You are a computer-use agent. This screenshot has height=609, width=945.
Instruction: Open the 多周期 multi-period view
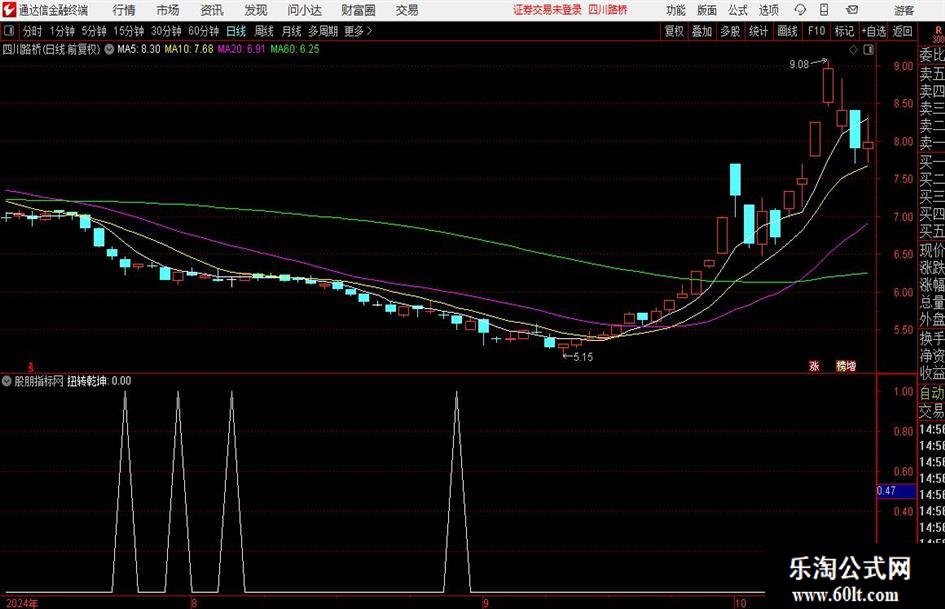323,31
